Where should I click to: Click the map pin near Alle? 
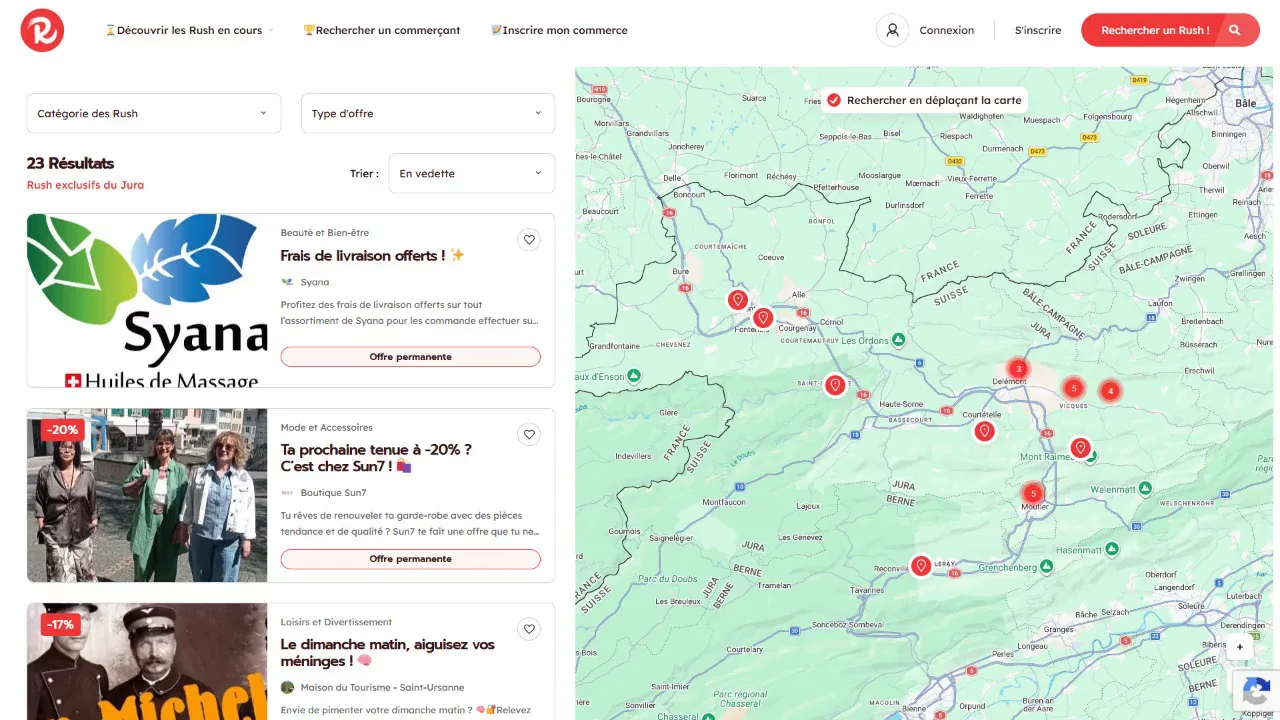(738, 299)
